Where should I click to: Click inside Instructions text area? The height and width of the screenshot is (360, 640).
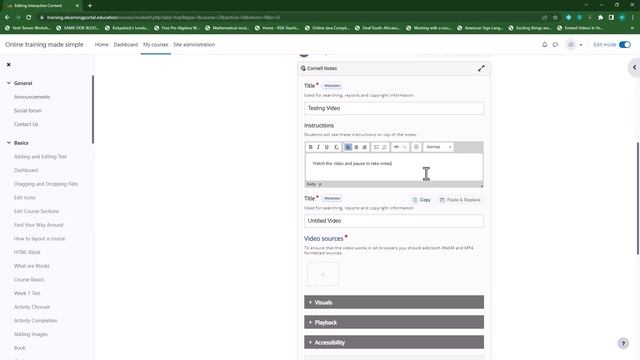pos(394,167)
